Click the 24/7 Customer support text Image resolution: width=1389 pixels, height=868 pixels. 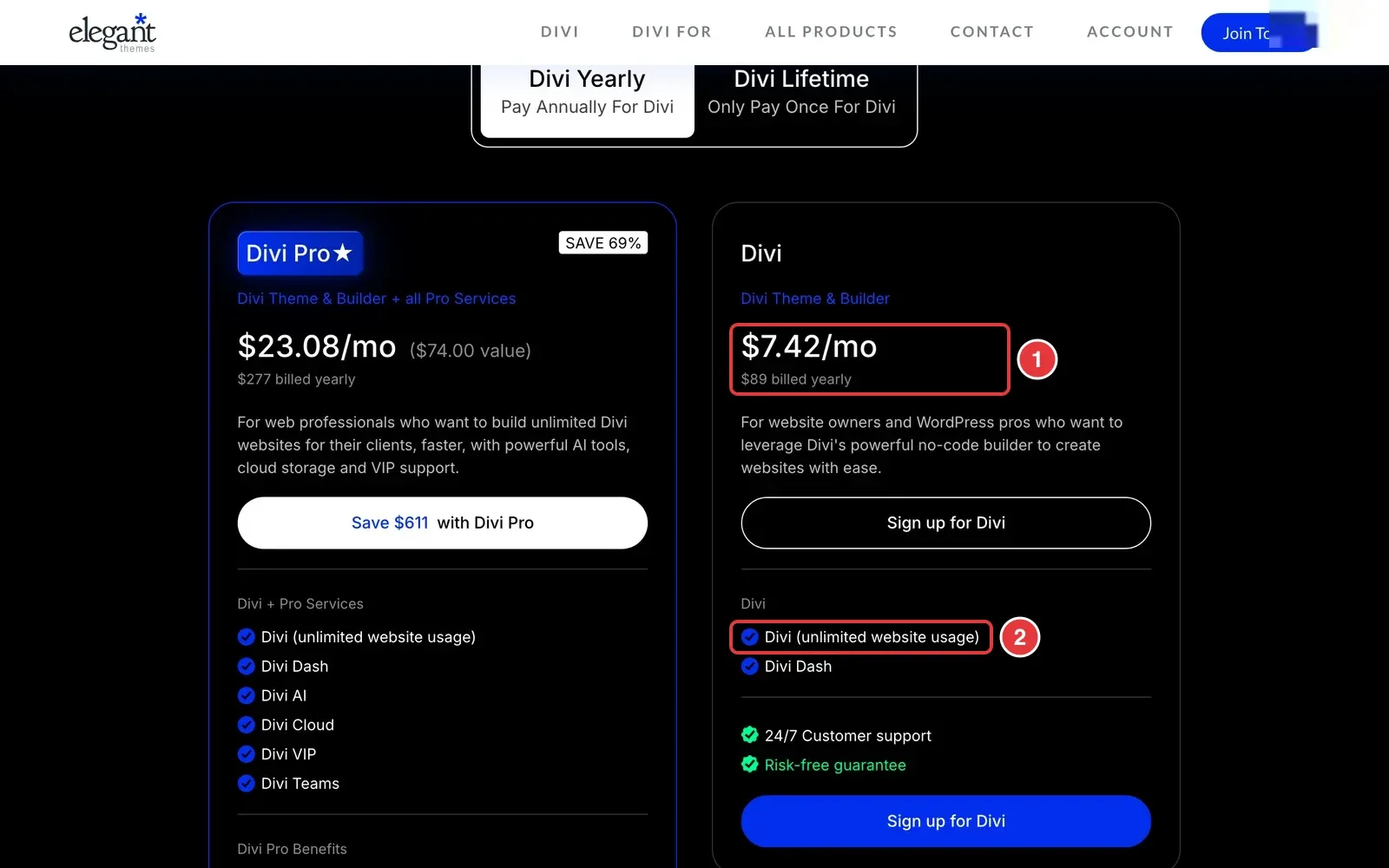pyautogui.click(x=848, y=736)
